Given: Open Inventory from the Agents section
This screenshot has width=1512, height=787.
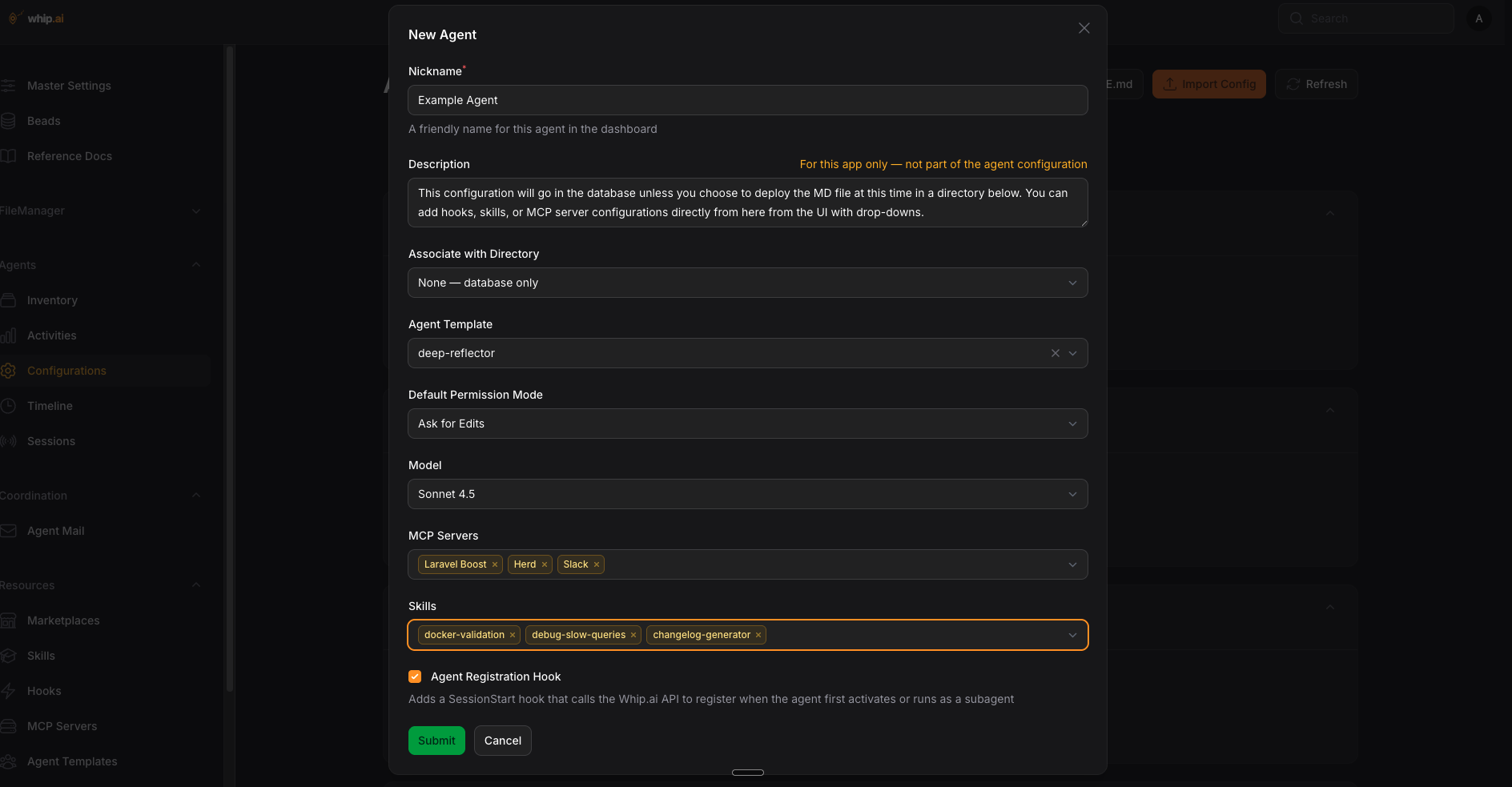Looking at the screenshot, I should pos(53,300).
